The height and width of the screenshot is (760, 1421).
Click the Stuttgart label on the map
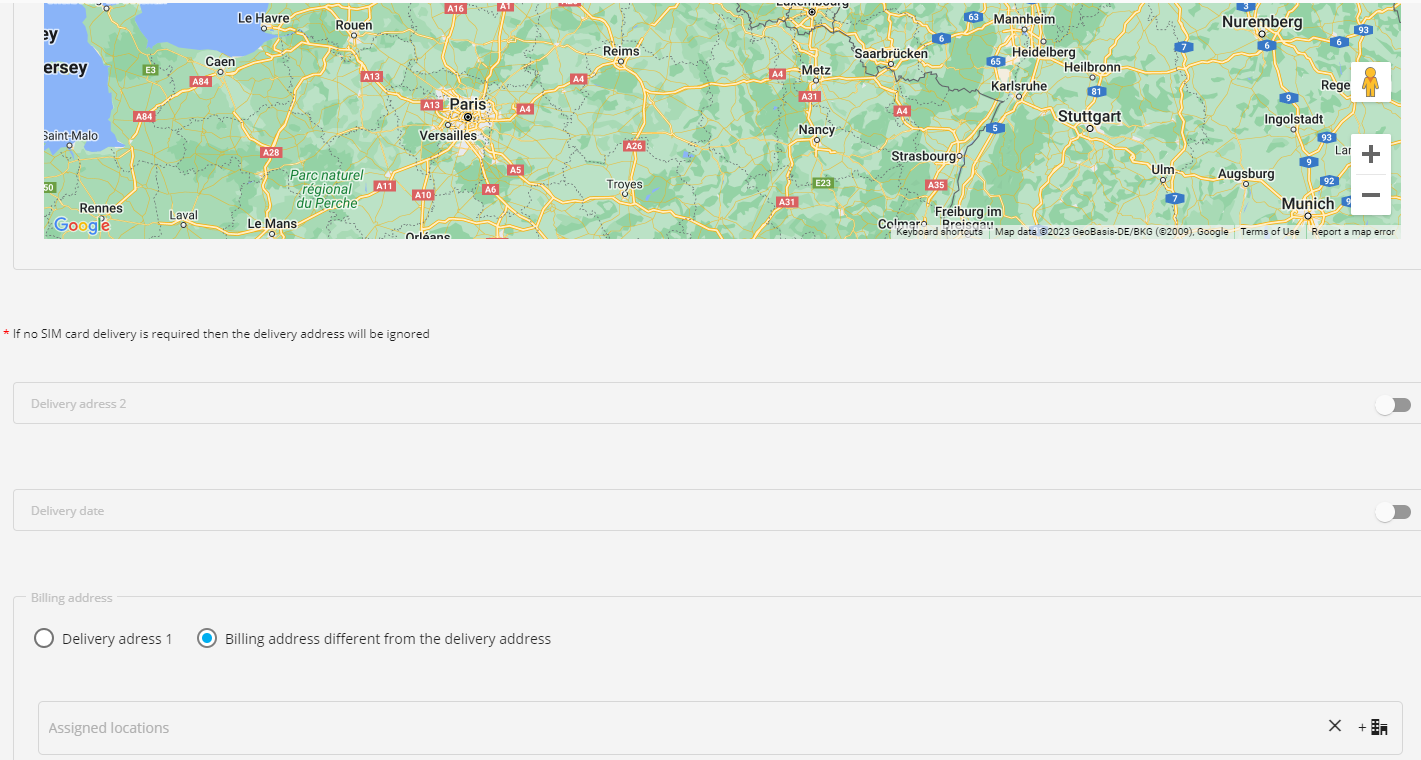(1089, 116)
